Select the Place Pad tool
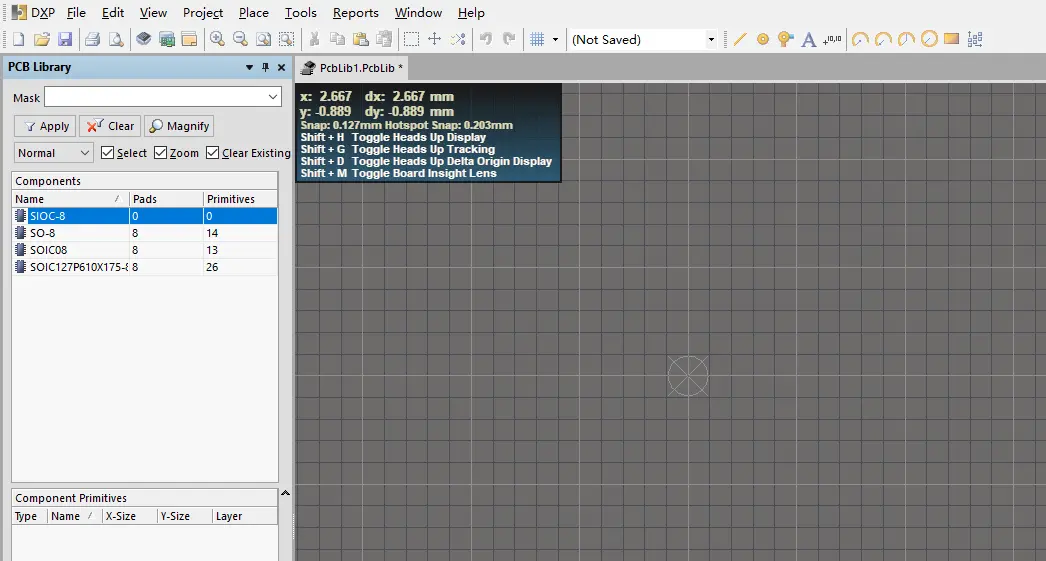The height and width of the screenshot is (561, 1046). pyautogui.click(x=763, y=40)
